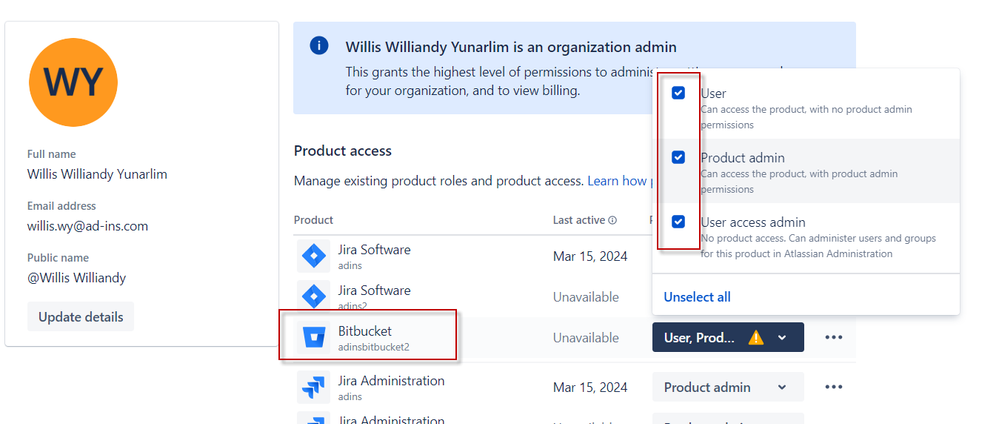Collapse the Bitbucket roles dropdown

tap(728, 337)
